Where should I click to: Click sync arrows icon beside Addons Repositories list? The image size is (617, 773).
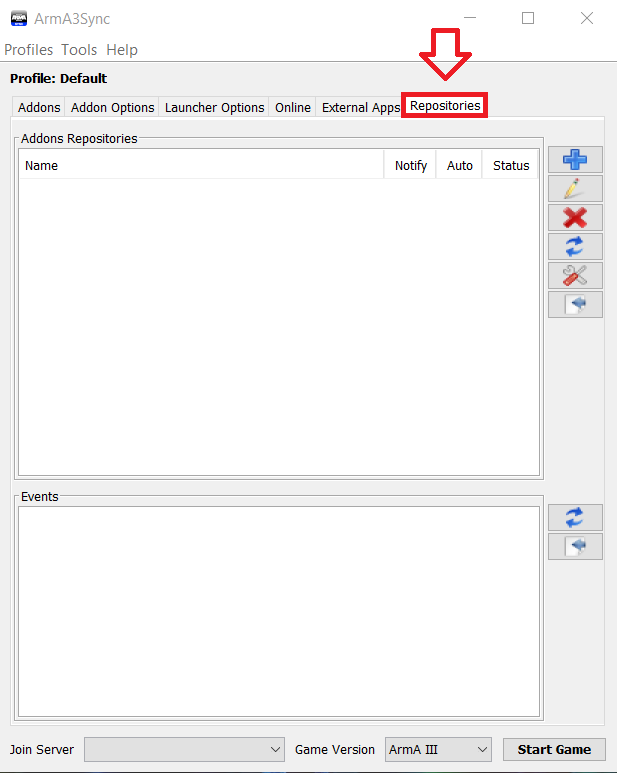point(575,246)
